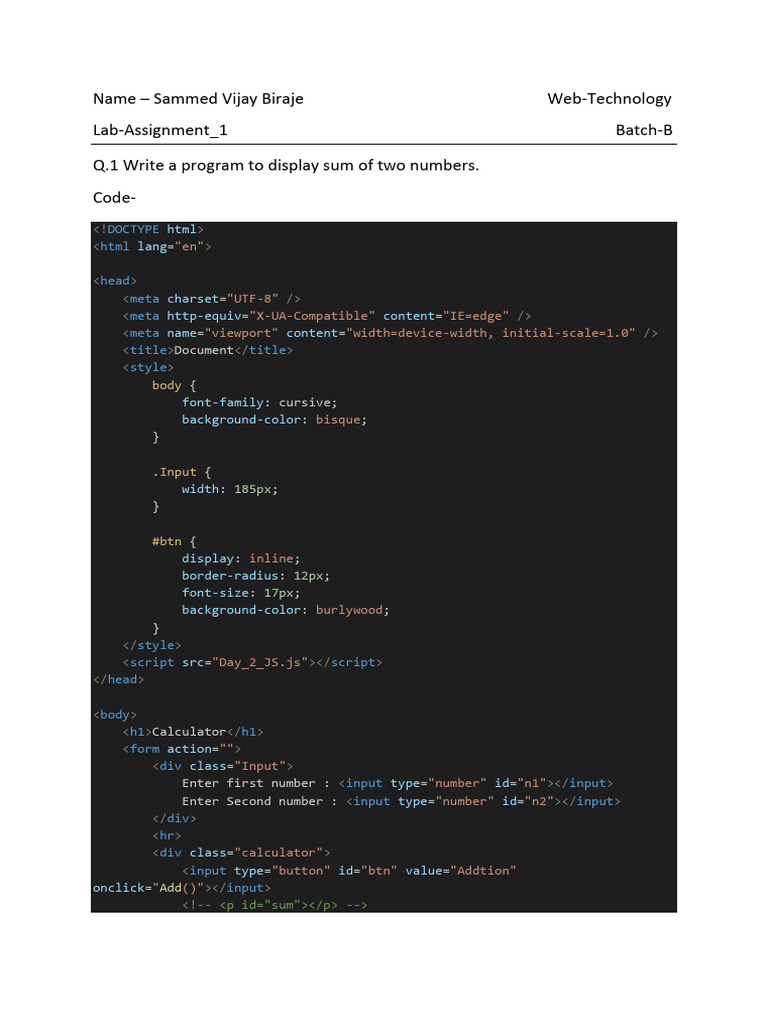Click the closing '</div>' tag line
The image size is (768, 1024).
click(174, 818)
